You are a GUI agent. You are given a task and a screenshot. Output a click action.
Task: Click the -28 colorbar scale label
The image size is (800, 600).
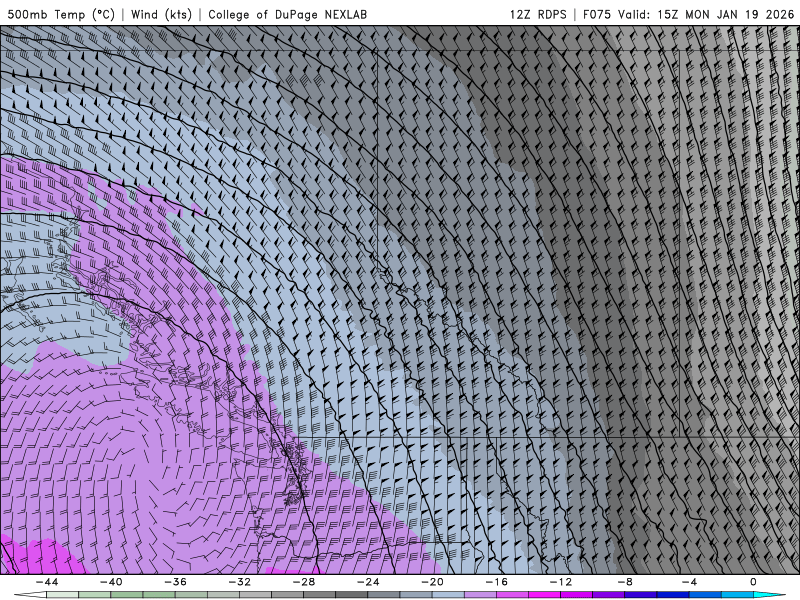click(304, 582)
